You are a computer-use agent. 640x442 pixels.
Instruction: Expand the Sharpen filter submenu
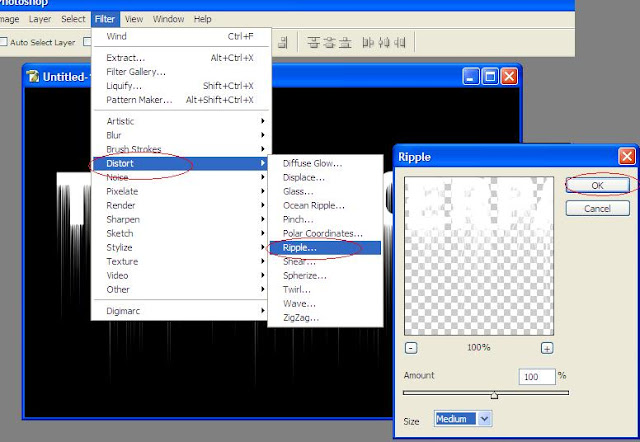coord(180,219)
